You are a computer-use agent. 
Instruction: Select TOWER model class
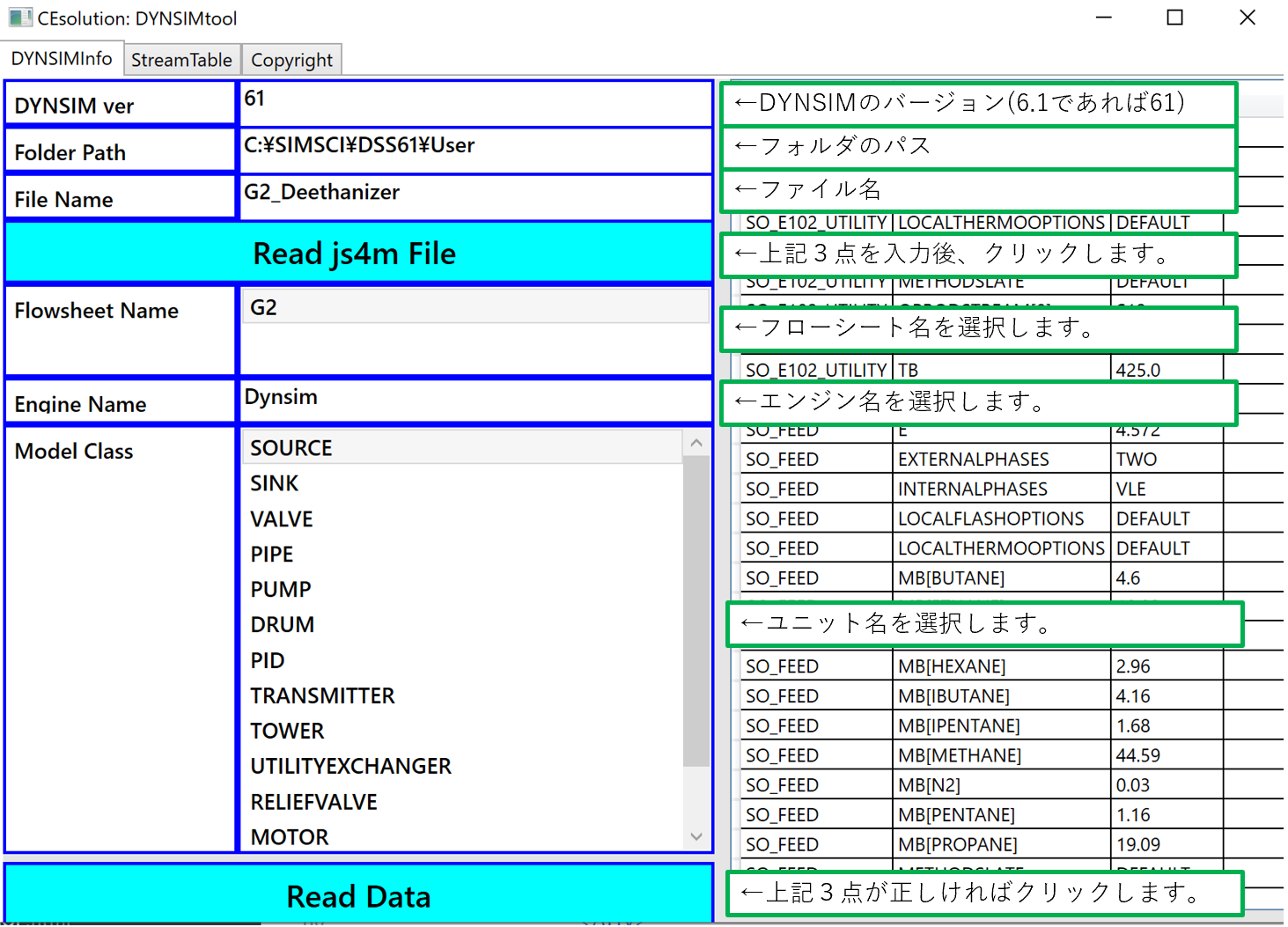coord(463,731)
